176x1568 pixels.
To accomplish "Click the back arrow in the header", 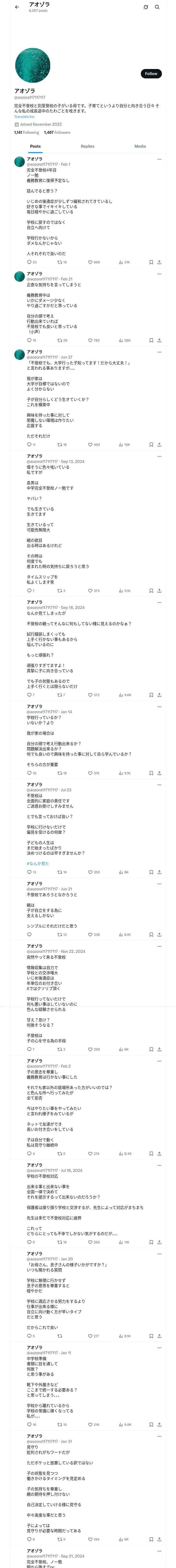I will pos(17,7).
